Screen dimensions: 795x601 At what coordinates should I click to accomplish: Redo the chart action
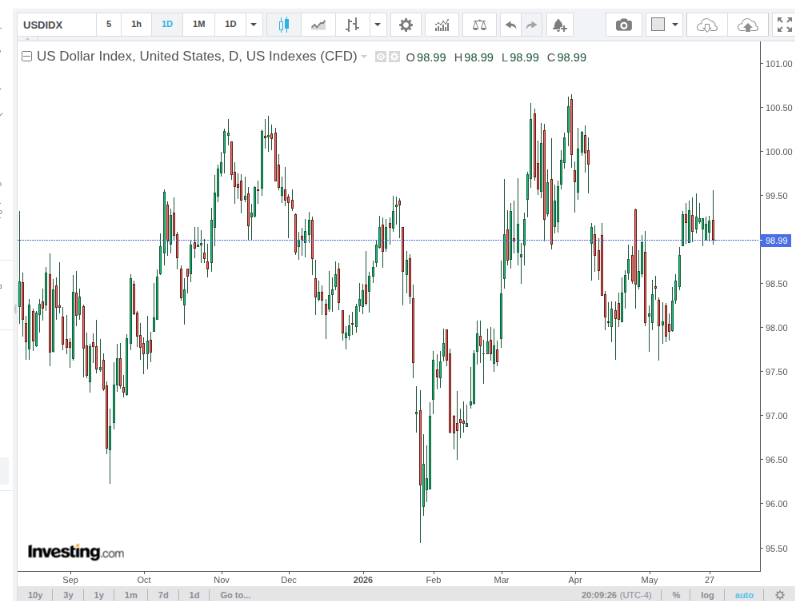531,24
